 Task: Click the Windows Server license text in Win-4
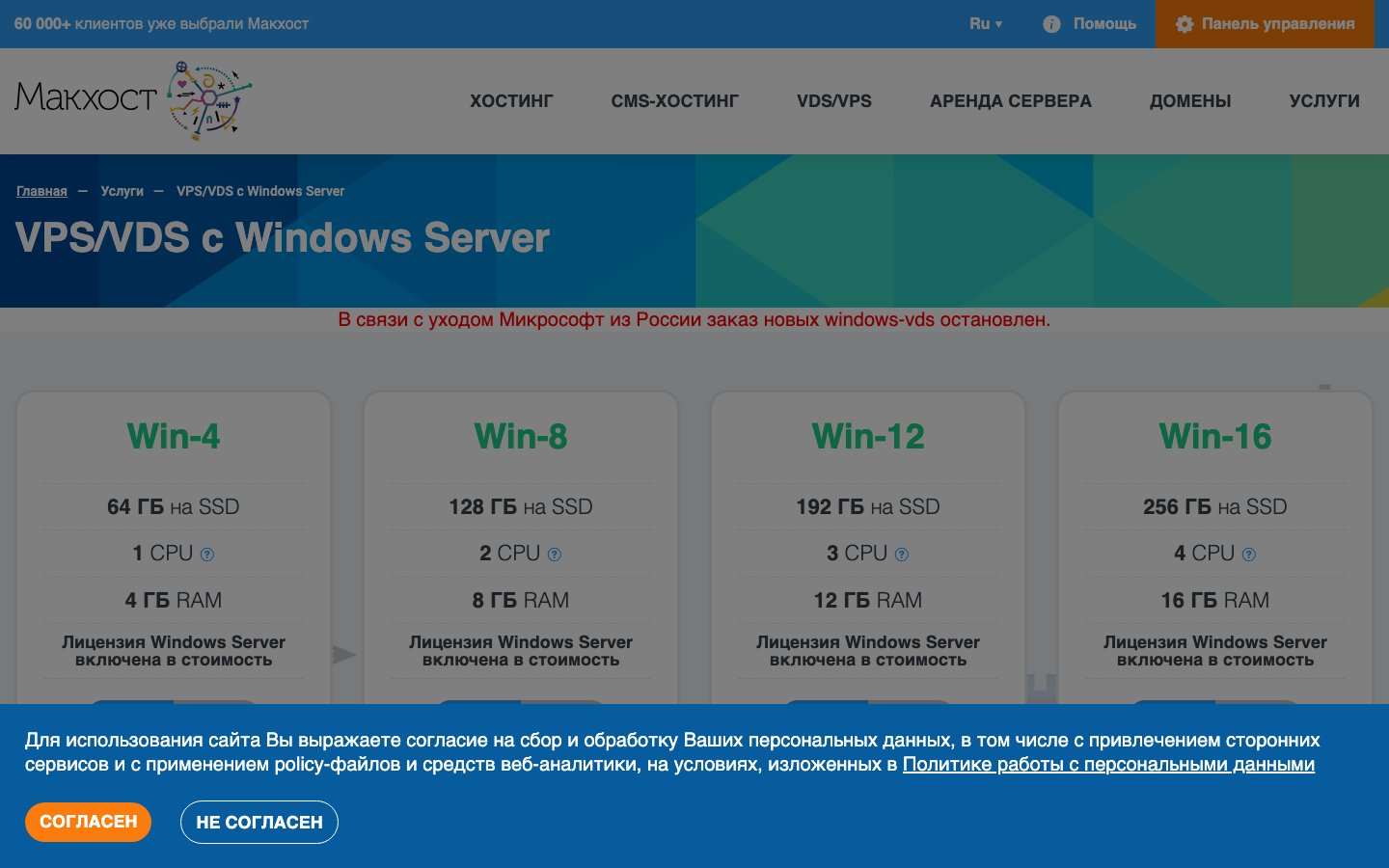click(x=174, y=651)
